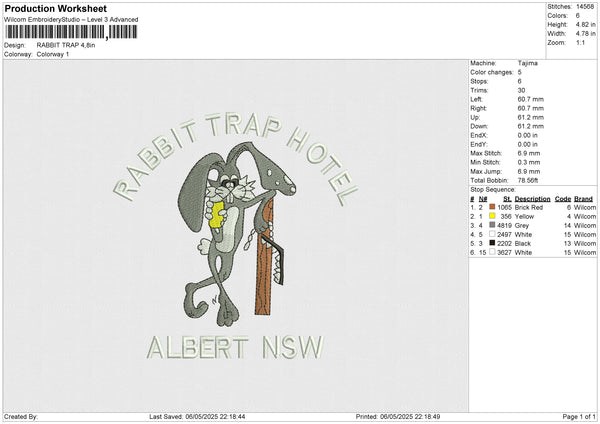Viewport: 600px width, 424px height.
Task: Click the barcode under the worksheet title
Action: pos(68,32)
